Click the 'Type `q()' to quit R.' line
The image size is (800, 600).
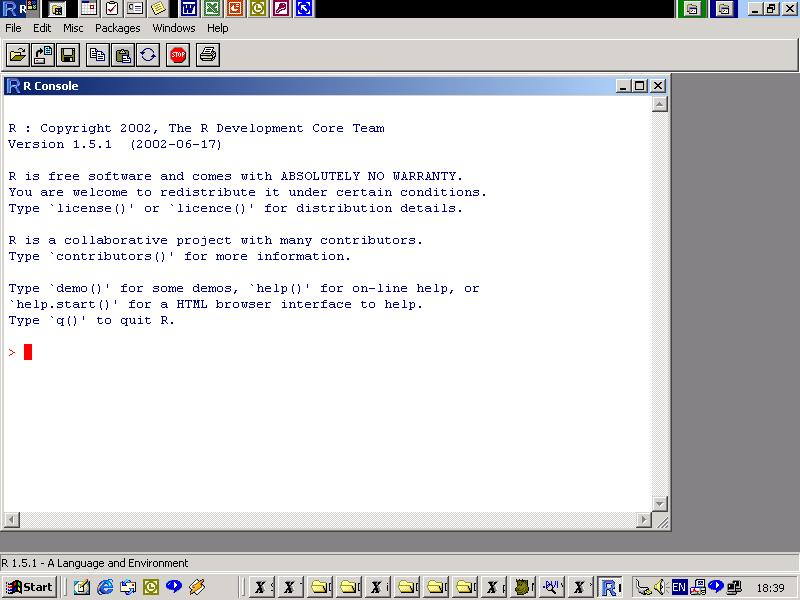pyautogui.click(x=92, y=320)
